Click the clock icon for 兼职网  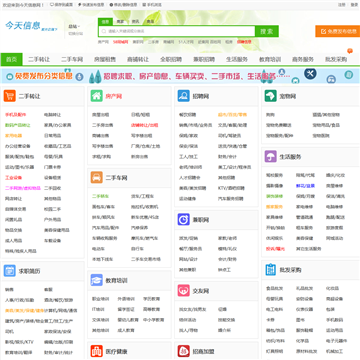coord(184,220)
